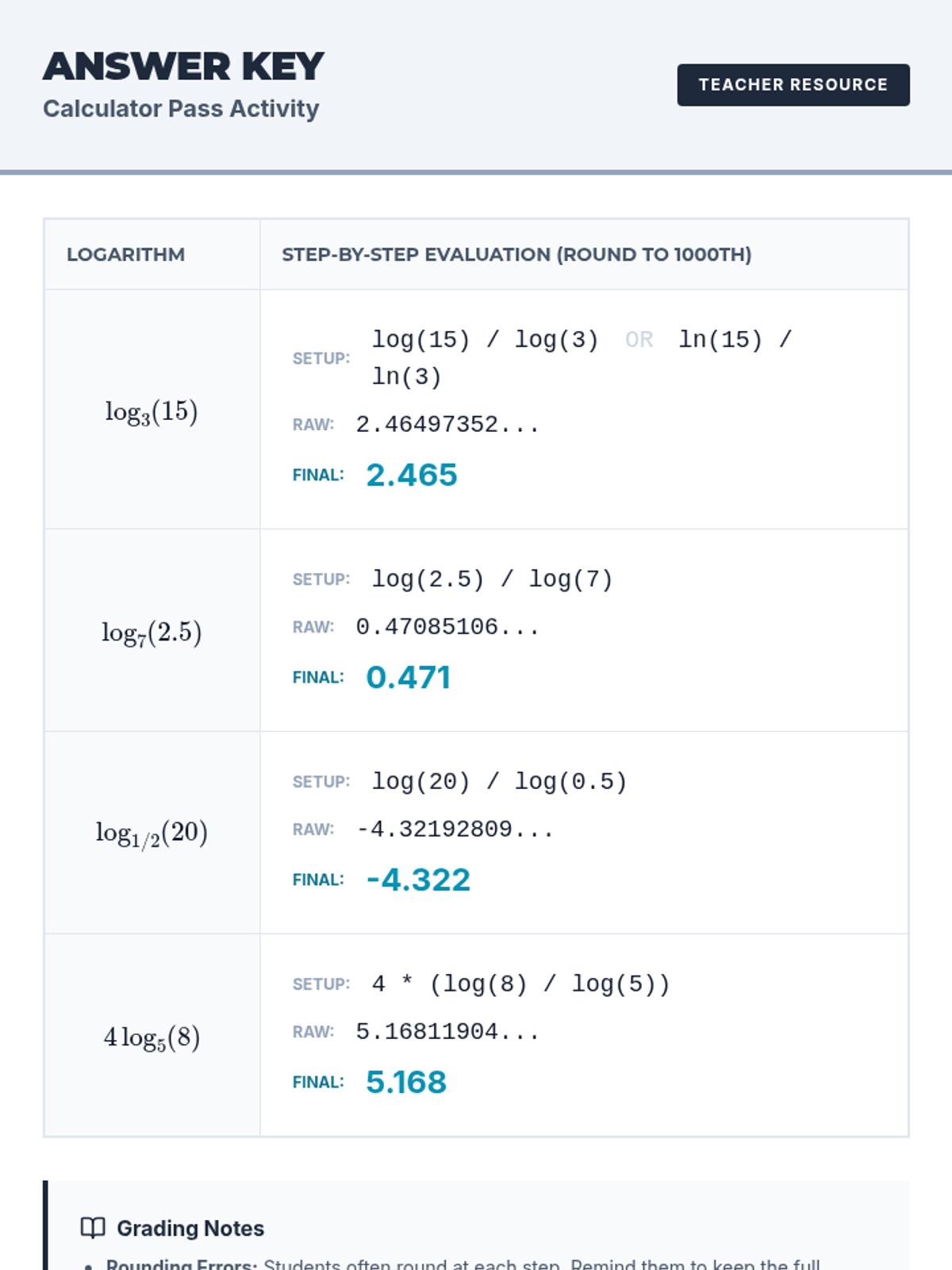Viewport: 952px width, 1270px height.
Task: Select the final answer 5.168
Action: coord(406,1082)
